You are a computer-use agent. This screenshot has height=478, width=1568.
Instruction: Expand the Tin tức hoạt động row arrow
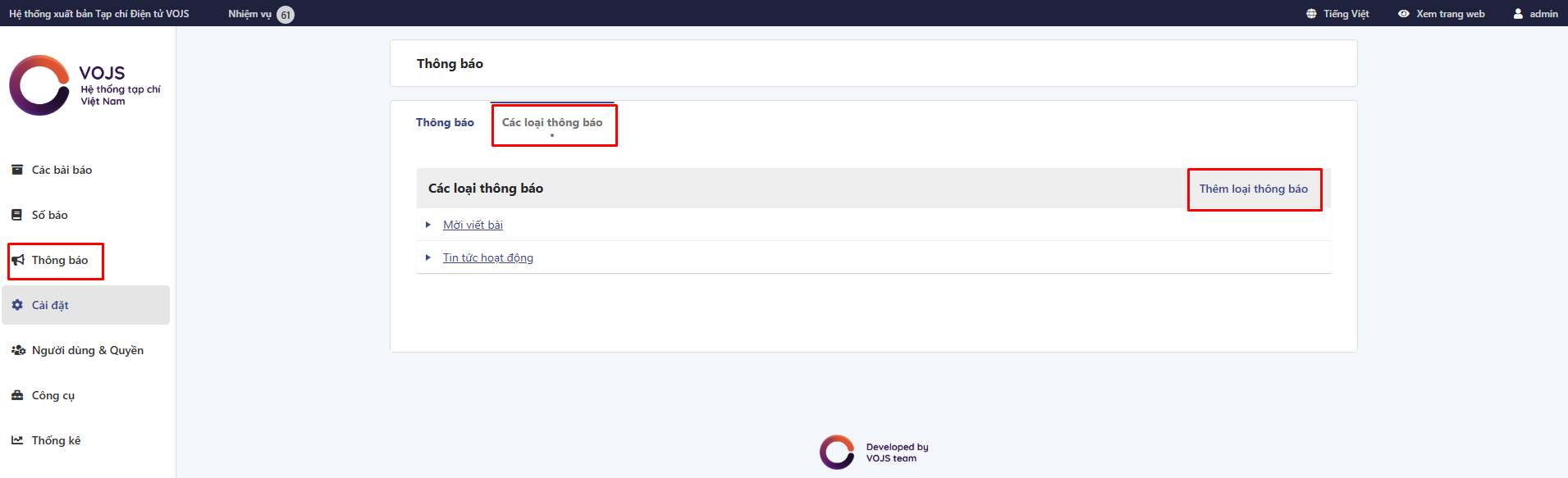coord(428,257)
